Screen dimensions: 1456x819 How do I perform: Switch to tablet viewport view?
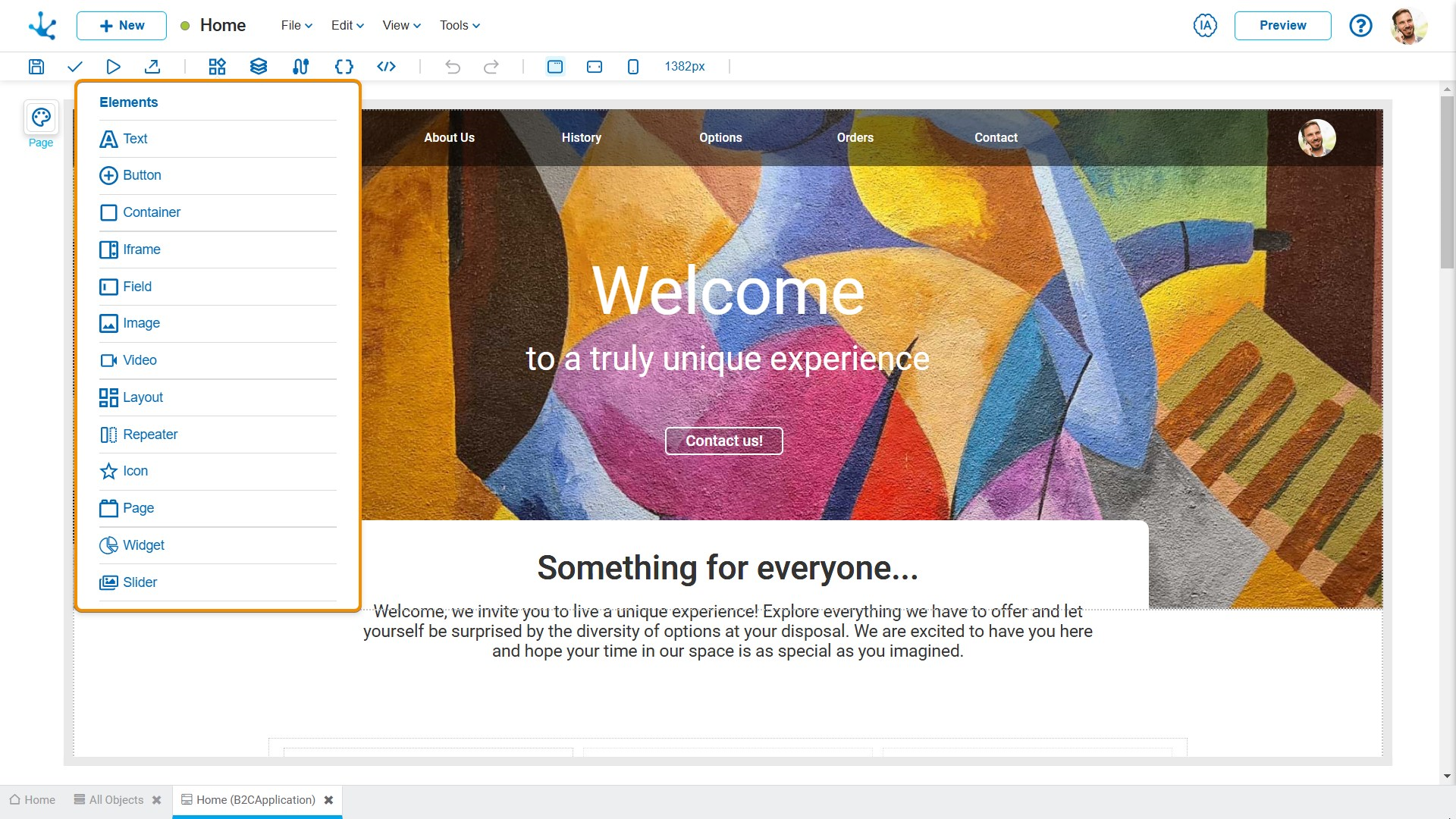click(595, 67)
